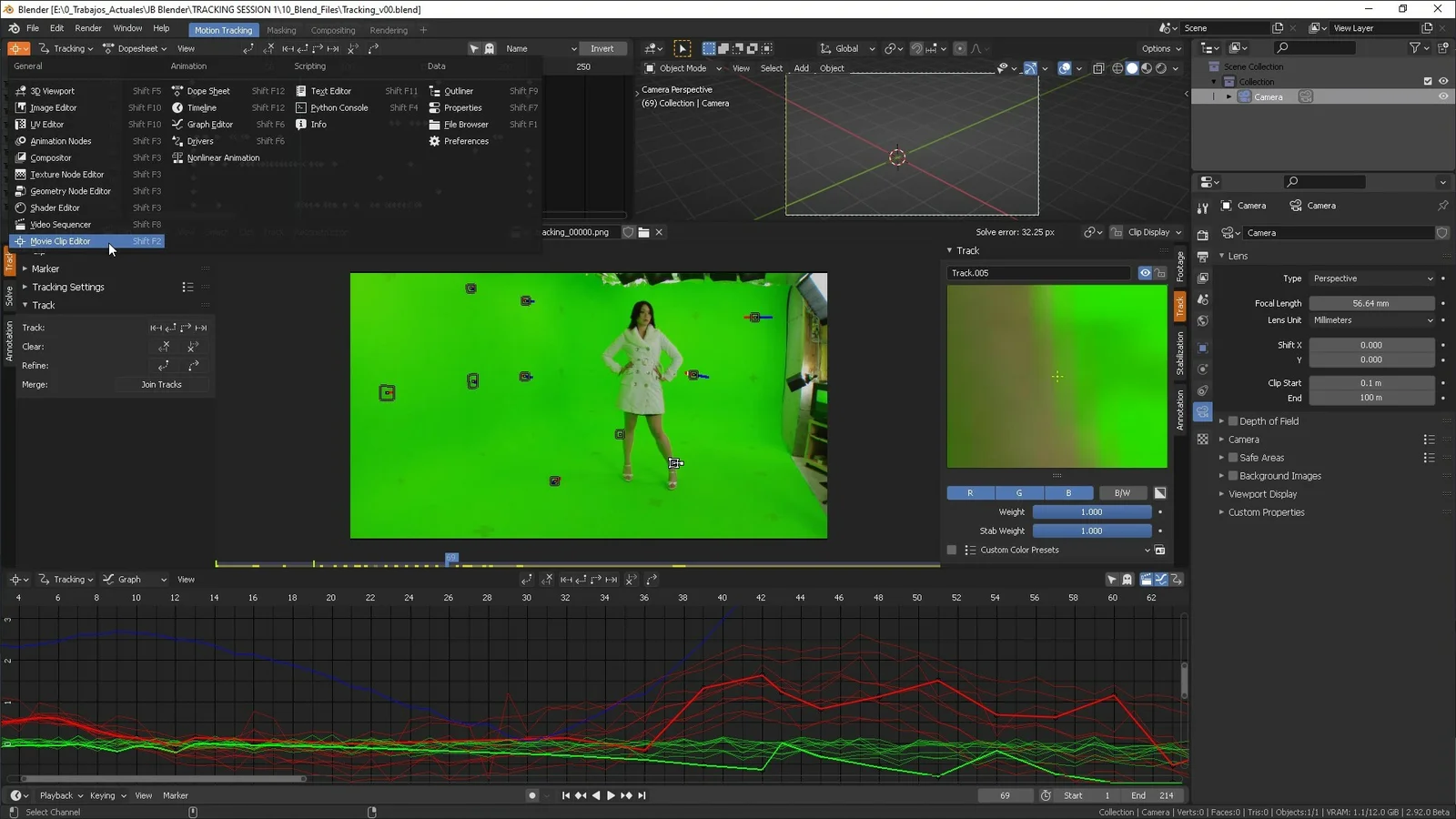Click the current frame field showing 69
The height and width of the screenshot is (819, 1456).
[1005, 795]
